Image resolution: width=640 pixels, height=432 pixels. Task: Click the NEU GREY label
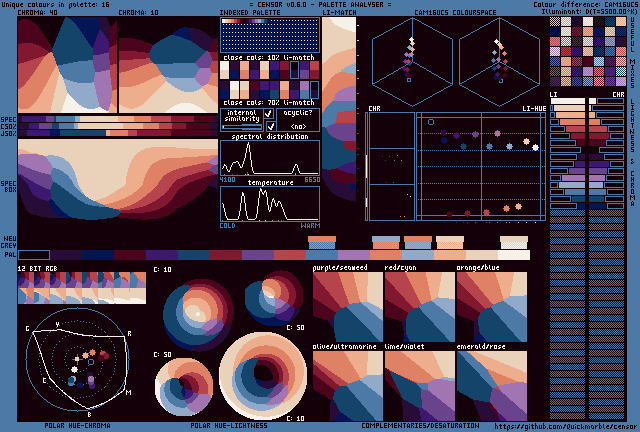[10, 242]
